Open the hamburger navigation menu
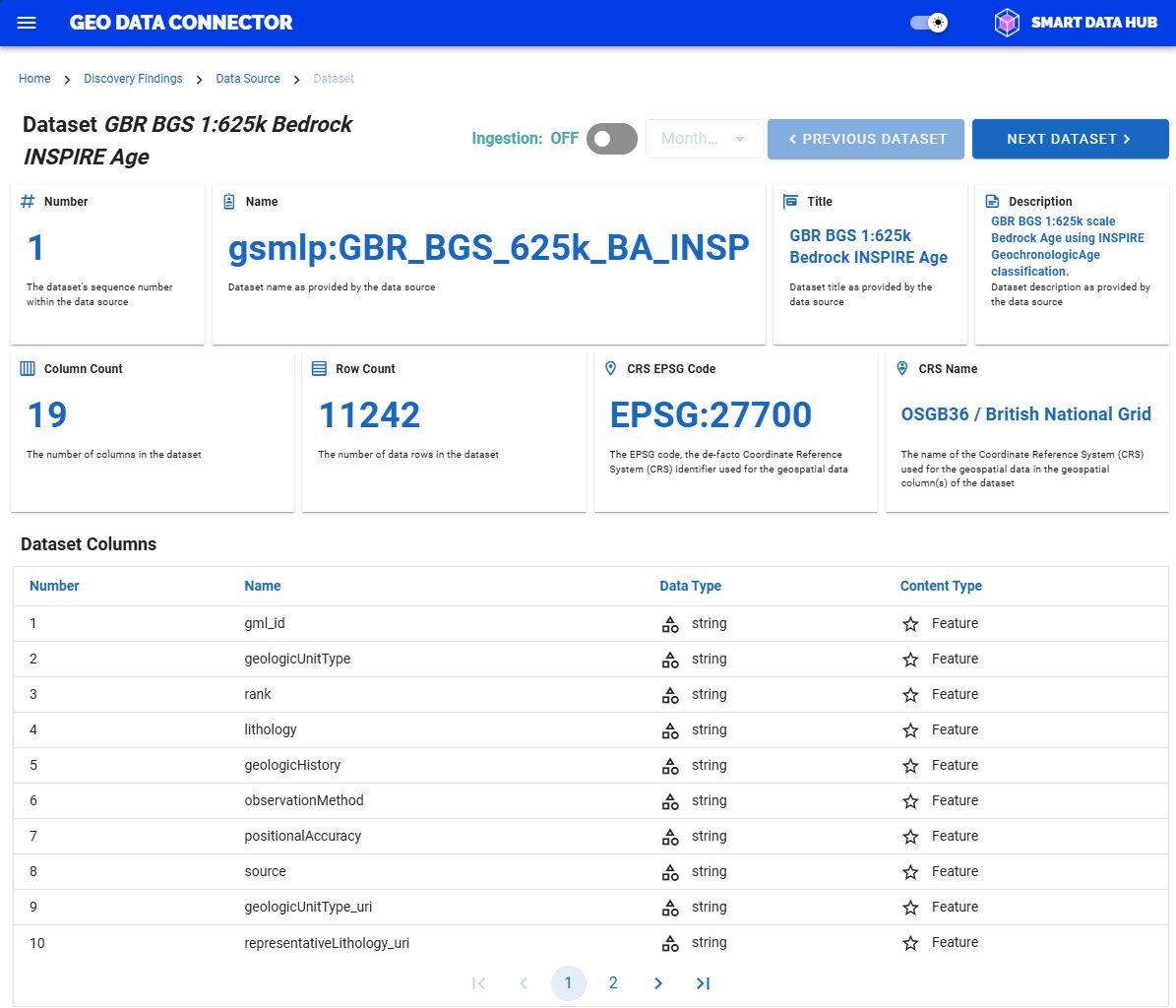Image resolution: width=1176 pixels, height=1008 pixels. (27, 23)
